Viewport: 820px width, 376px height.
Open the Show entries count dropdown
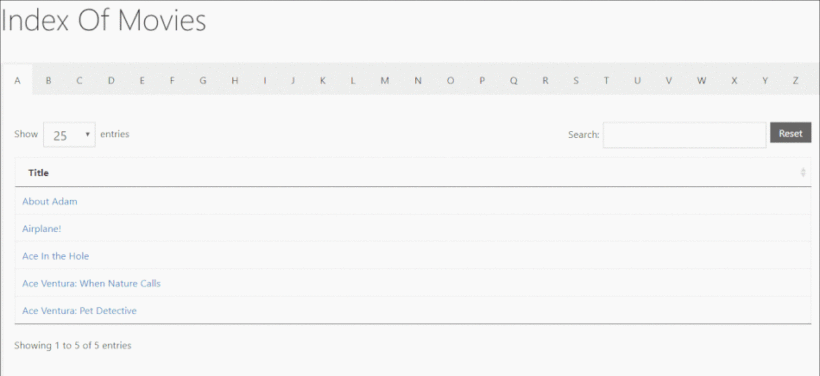coord(69,135)
